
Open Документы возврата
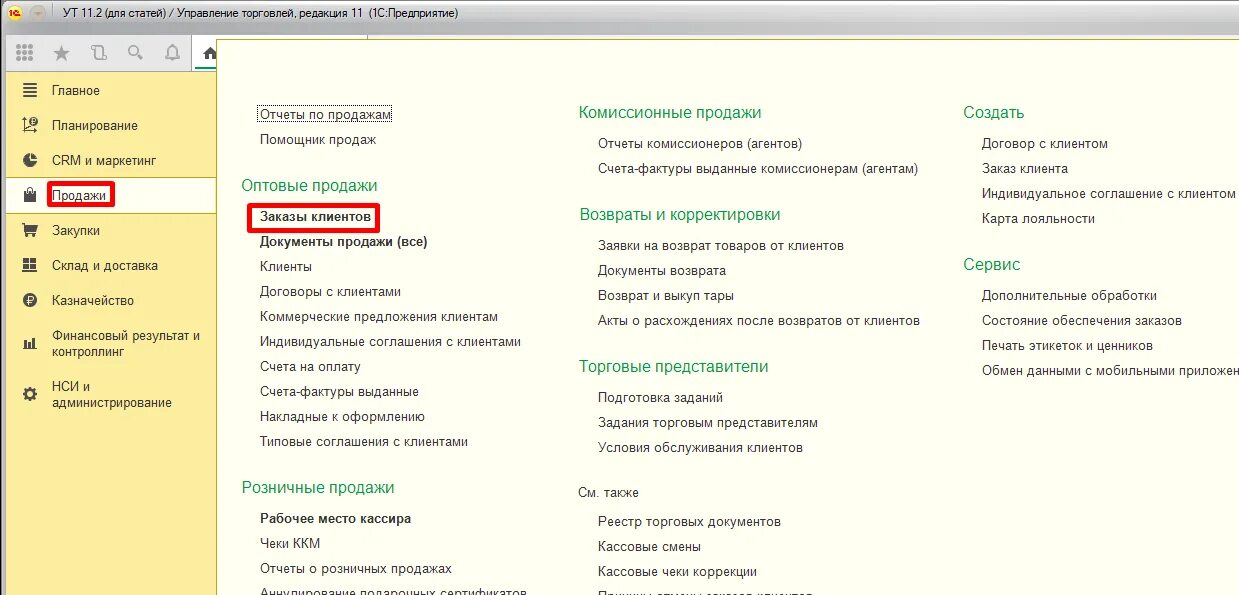(662, 270)
